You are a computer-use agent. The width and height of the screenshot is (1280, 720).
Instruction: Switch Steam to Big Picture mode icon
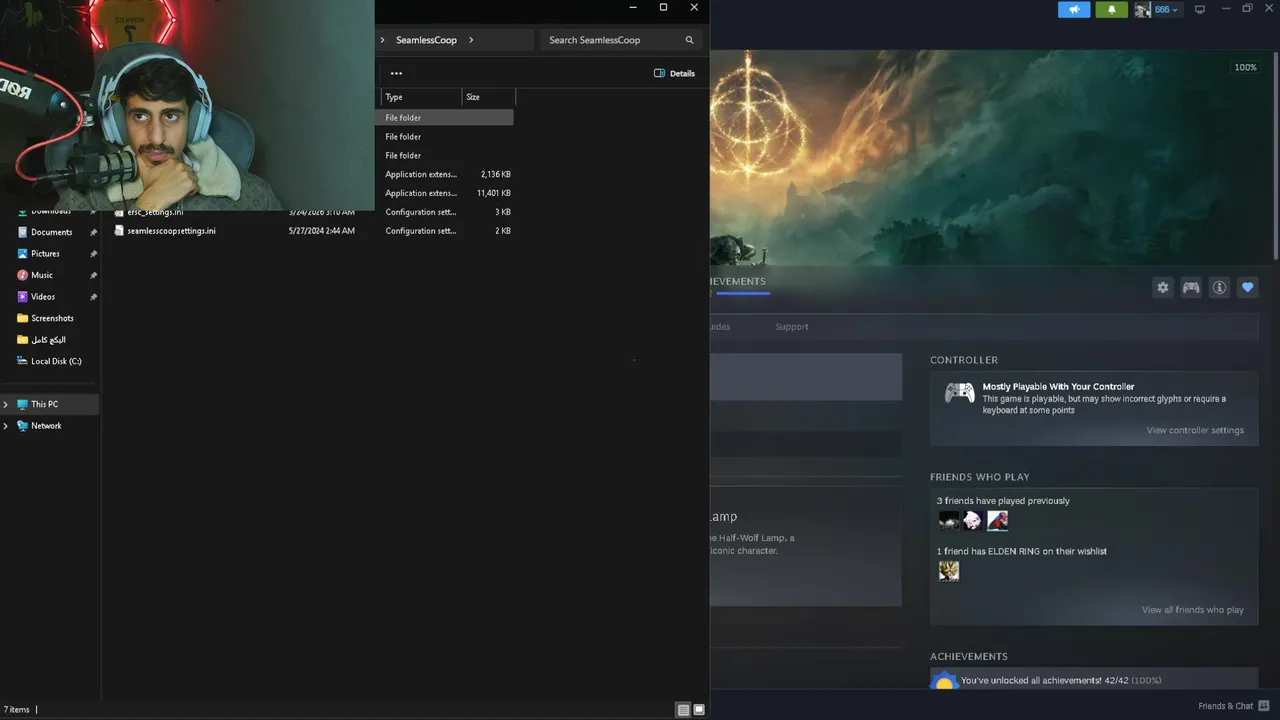pos(1200,9)
